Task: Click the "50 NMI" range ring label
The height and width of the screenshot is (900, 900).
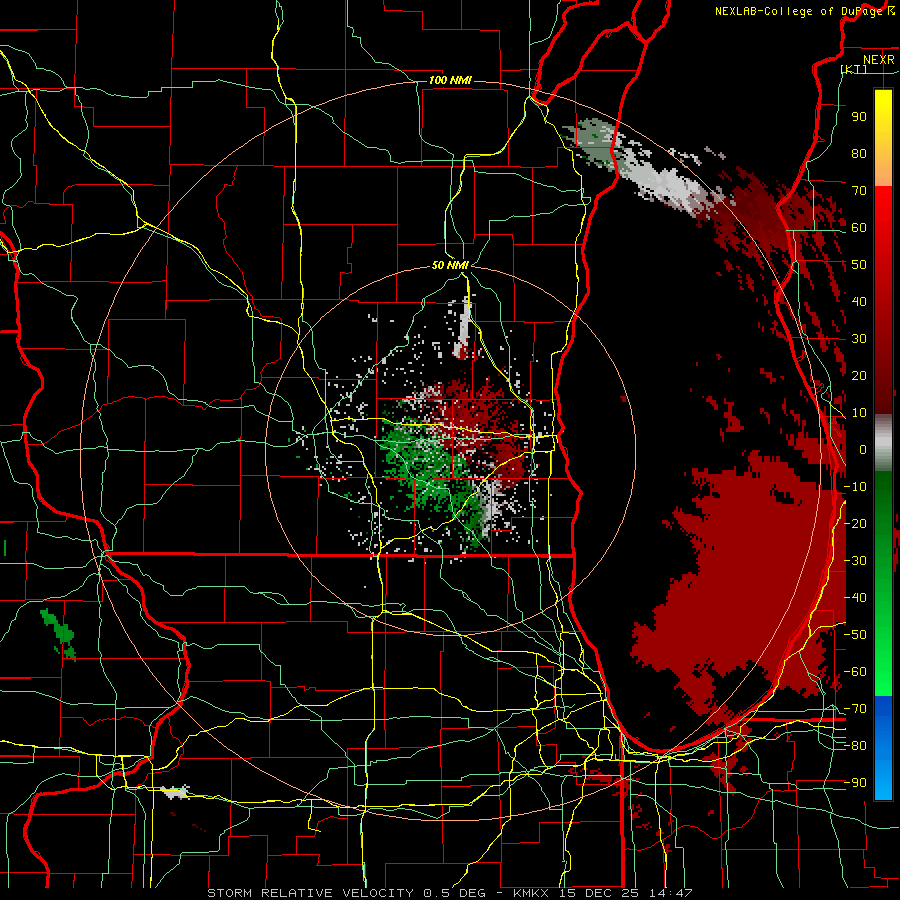Action: (x=450, y=265)
